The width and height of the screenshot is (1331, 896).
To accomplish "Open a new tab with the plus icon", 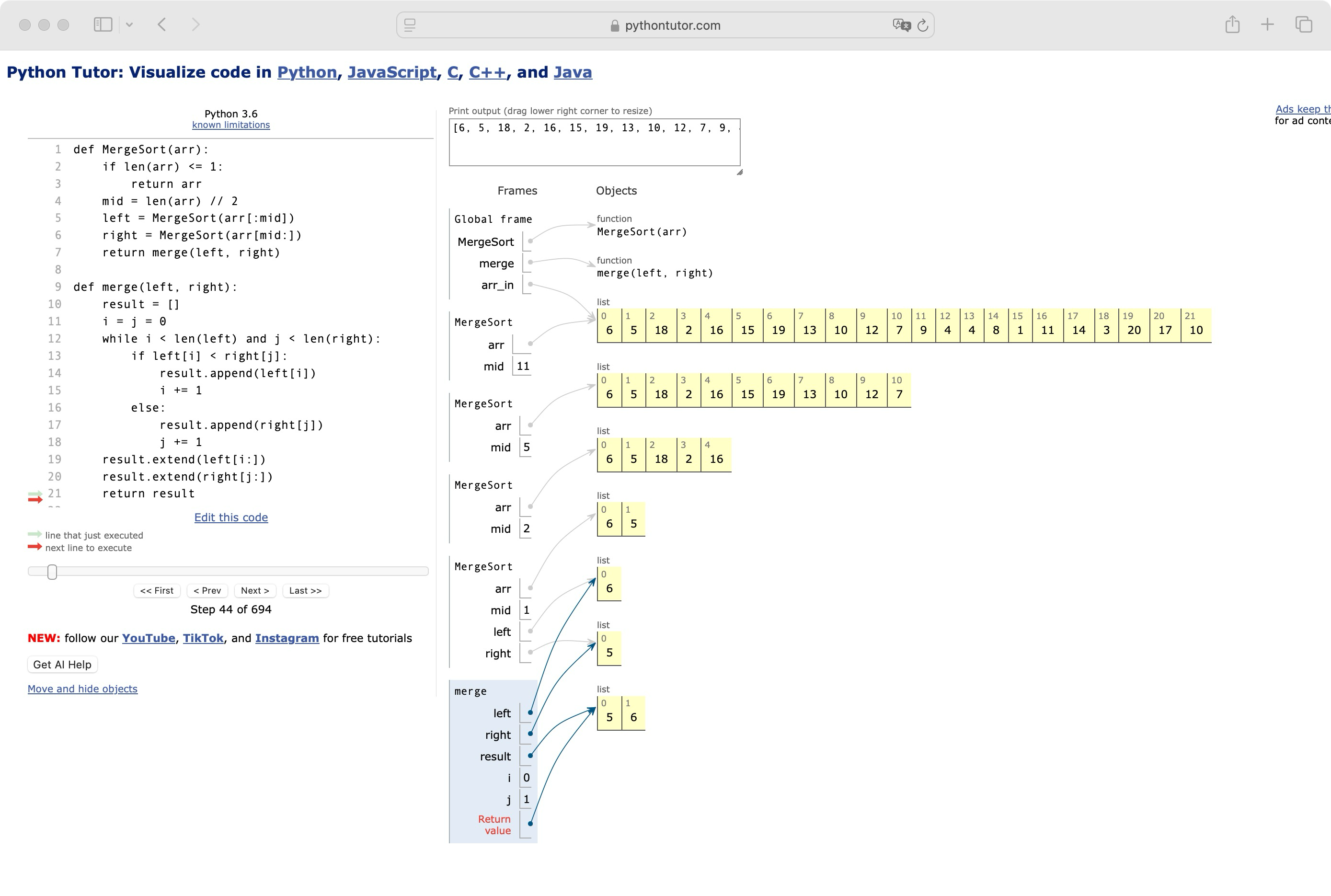I will tap(1267, 24).
